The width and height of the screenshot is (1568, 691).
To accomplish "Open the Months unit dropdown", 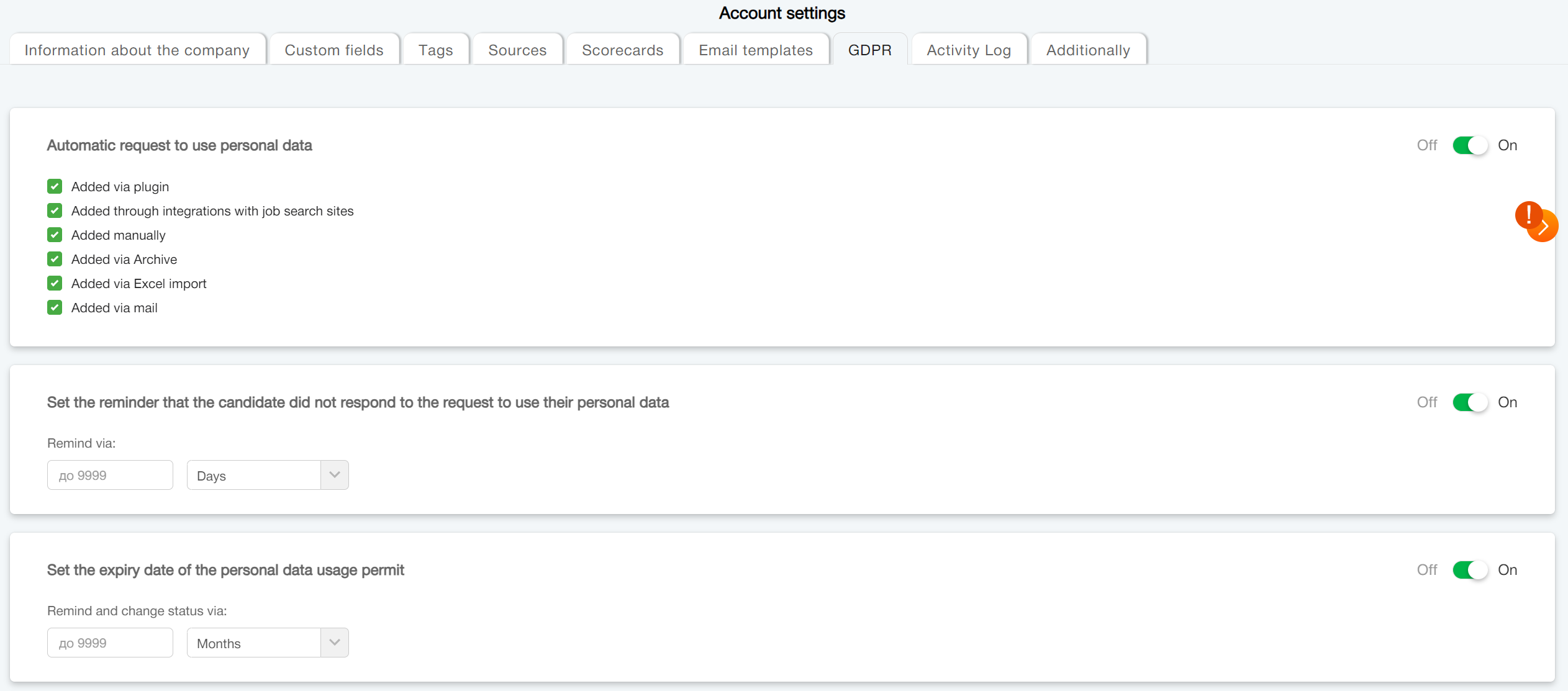I will (x=268, y=643).
